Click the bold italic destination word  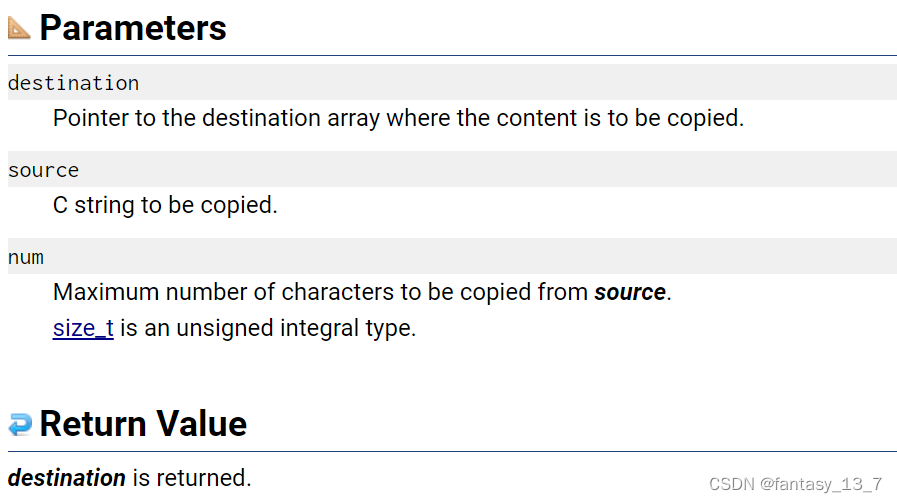pyautogui.click(x=67, y=478)
